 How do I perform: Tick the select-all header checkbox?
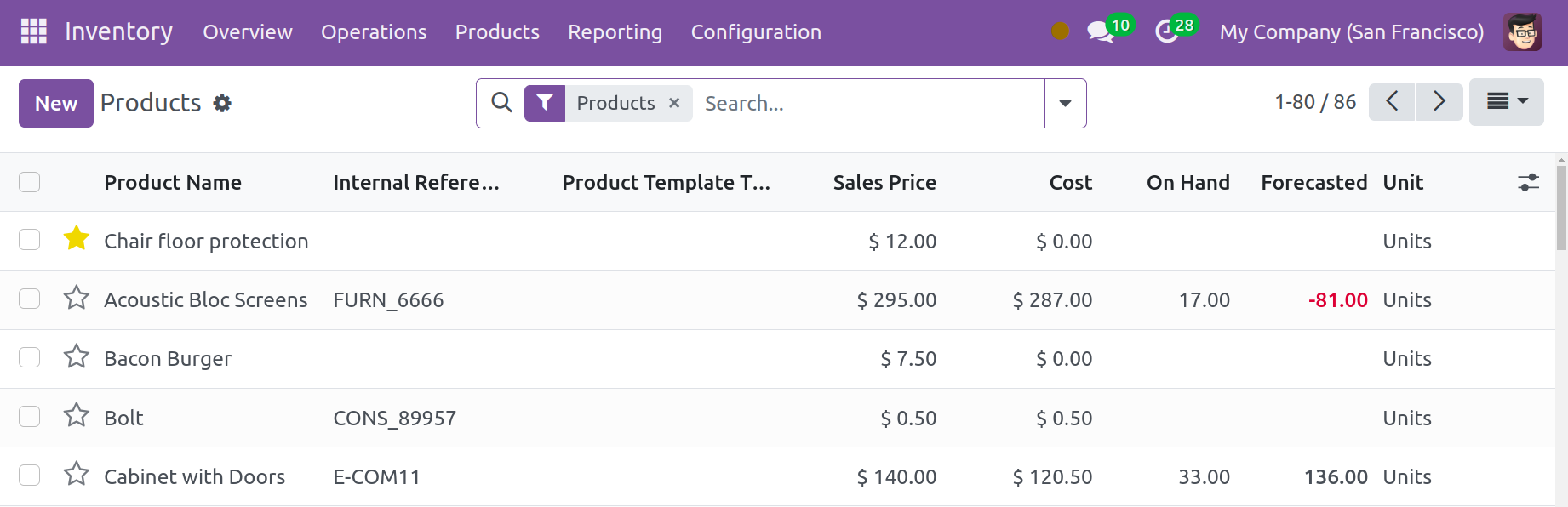[x=30, y=182]
